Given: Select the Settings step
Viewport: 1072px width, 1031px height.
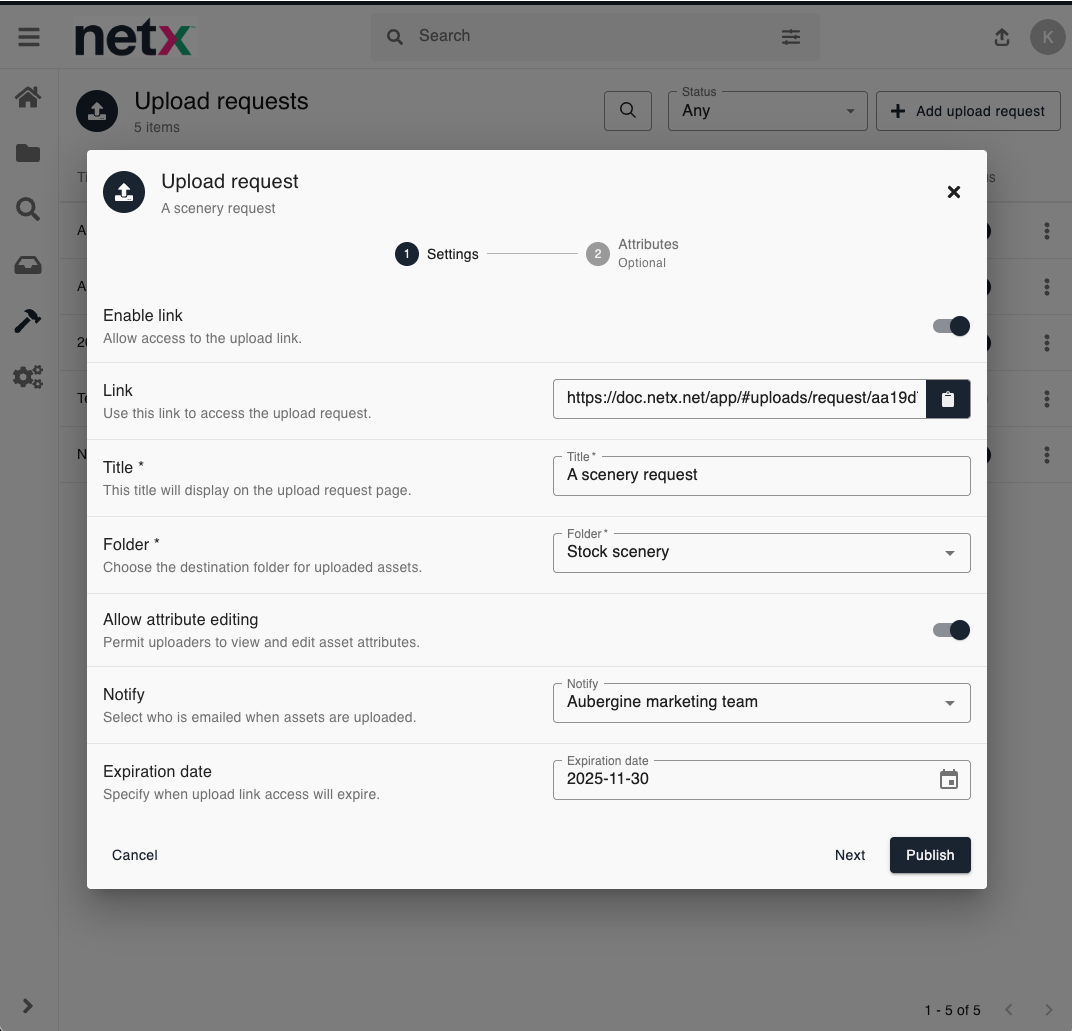Looking at the screenshot, I should (437, 254).
